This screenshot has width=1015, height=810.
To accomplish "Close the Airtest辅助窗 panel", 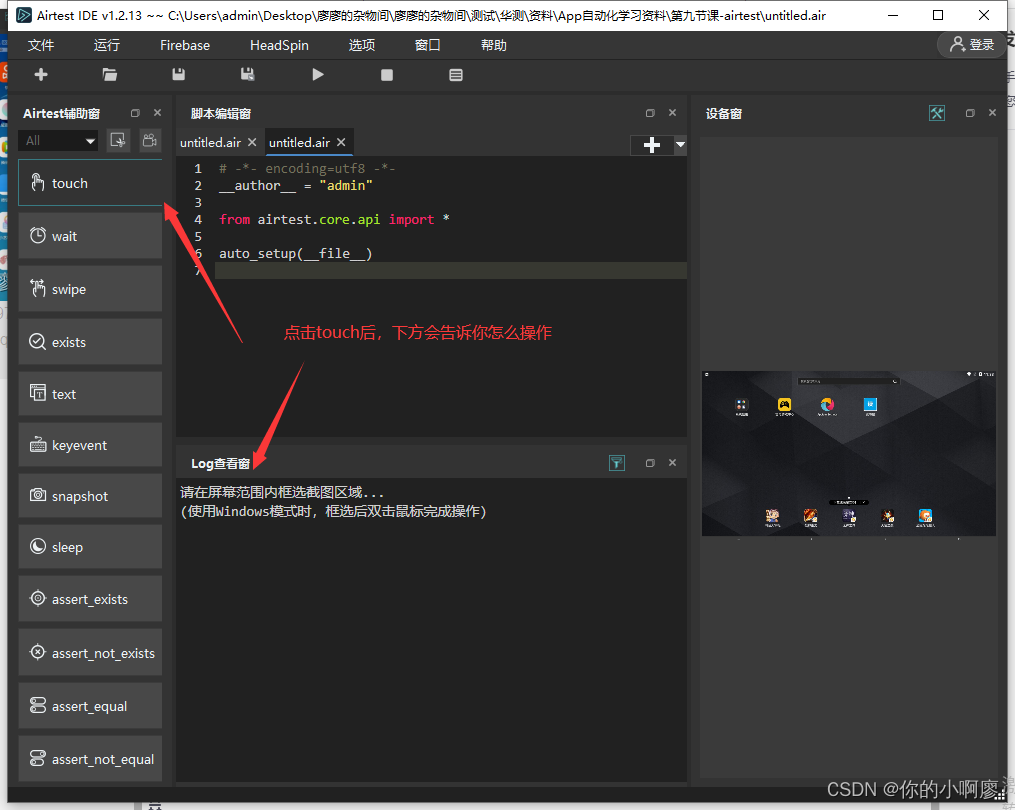I will (x=157, y=113).
